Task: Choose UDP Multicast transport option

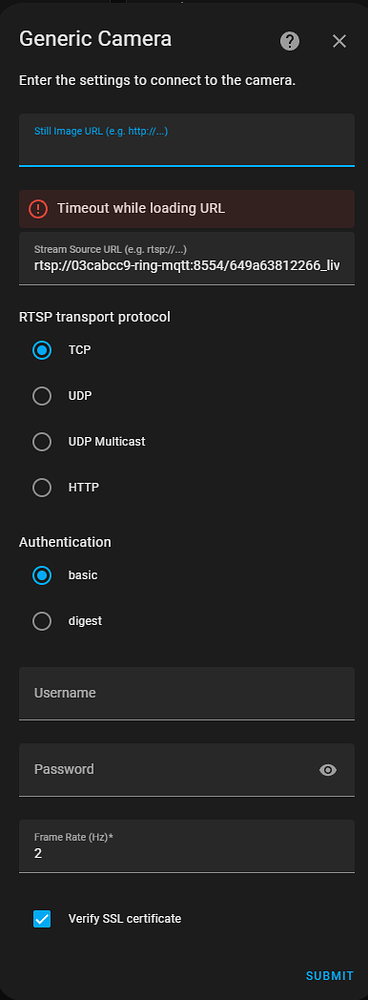Action: coord(42,442)
